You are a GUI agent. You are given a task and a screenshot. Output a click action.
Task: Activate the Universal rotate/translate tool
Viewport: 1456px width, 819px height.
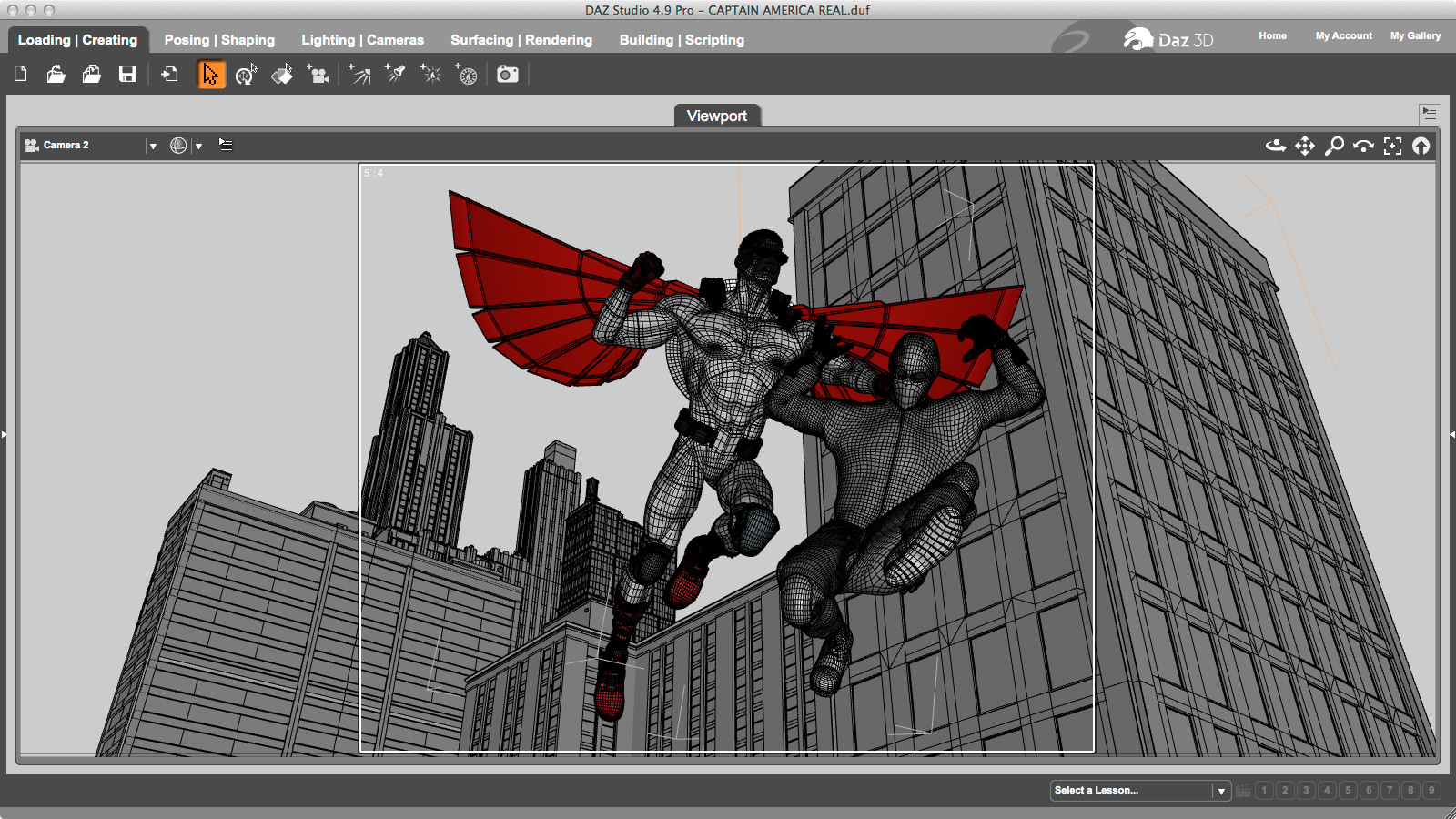tap(247, 74)
